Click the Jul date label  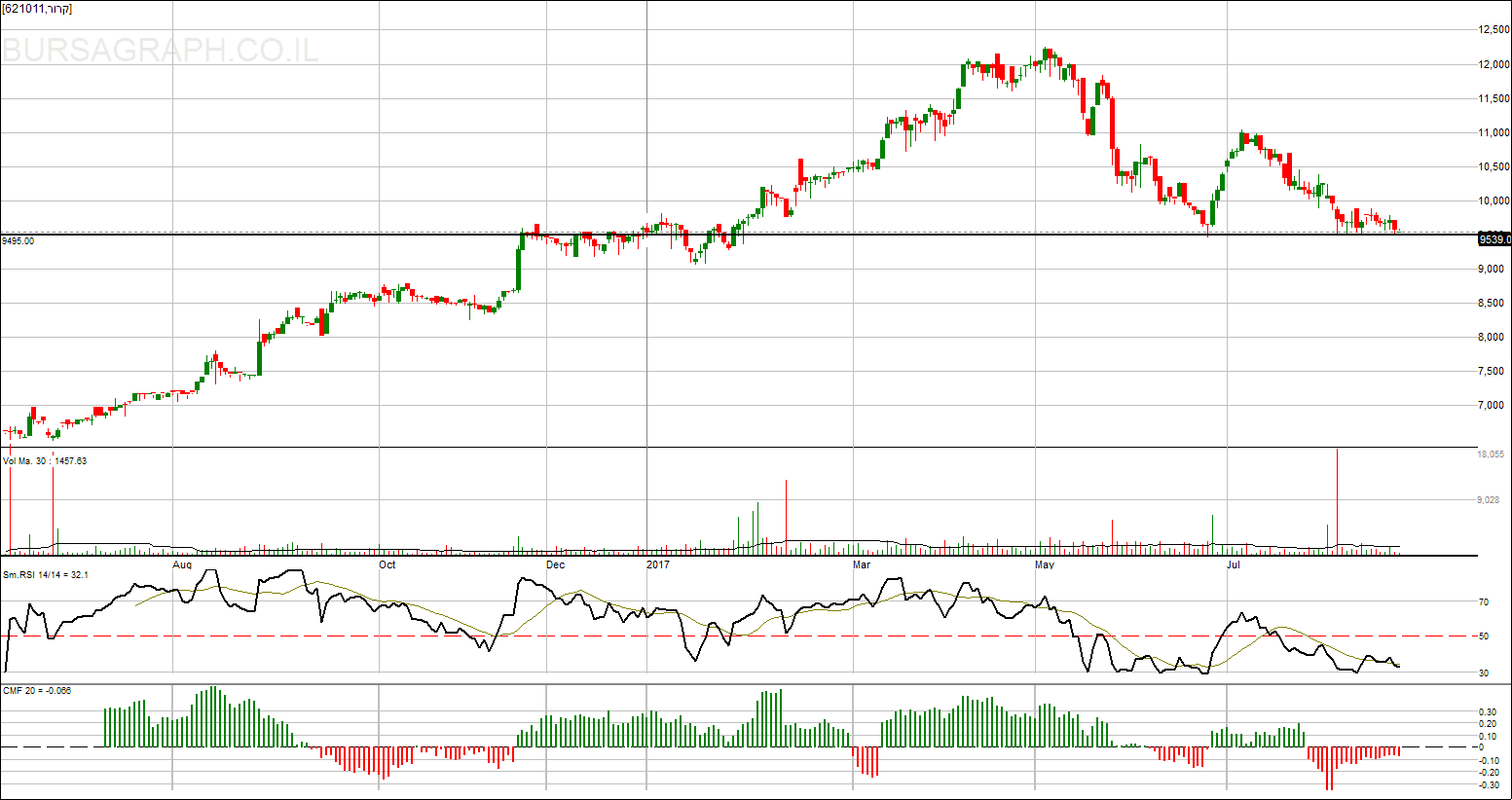click(x=1234, y=564)
